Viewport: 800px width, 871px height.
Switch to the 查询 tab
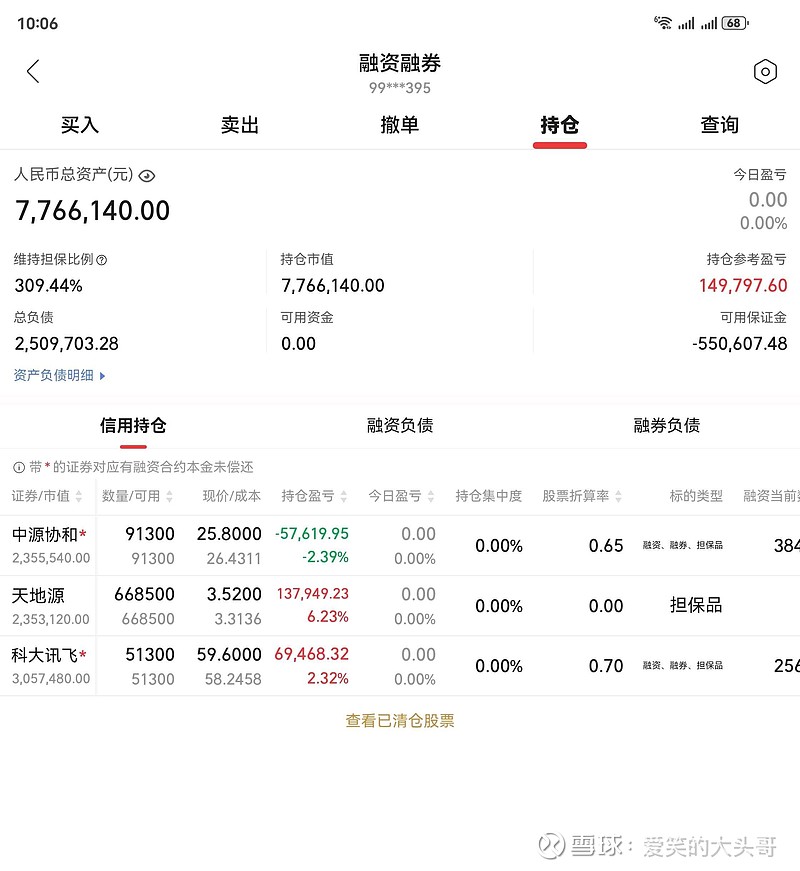pos(720,124)
